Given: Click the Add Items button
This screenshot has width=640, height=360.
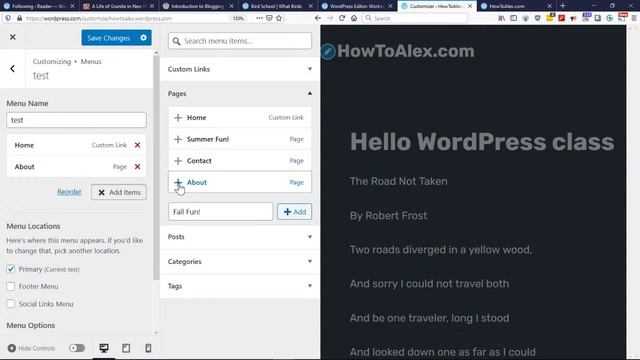Looking at the screenshot, I should [119, 192].
